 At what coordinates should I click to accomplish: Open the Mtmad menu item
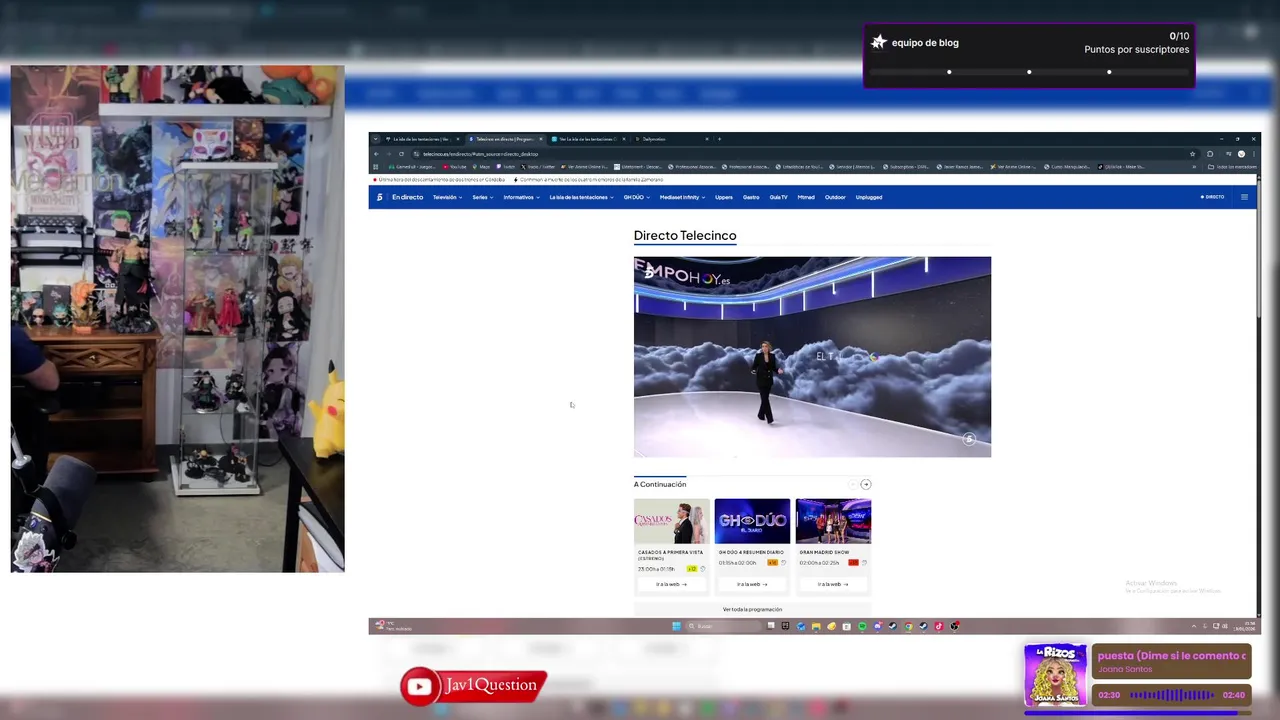tap(806, 197)
